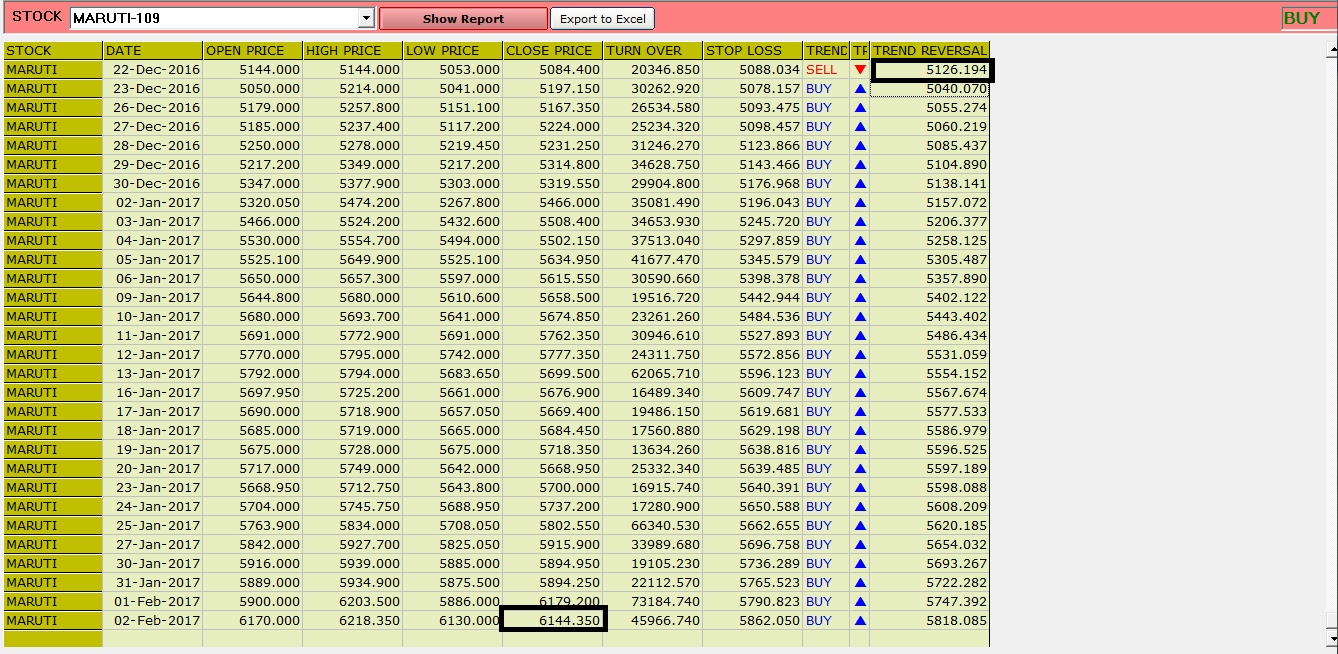This screenshot has width=1338, height=654.
Task: Click the HIGH PRICE column header
Action: pyautogui.click(x=353, y=51)
